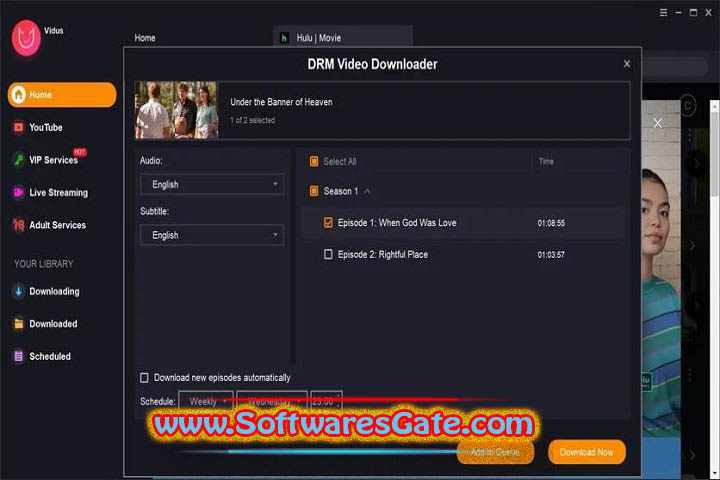The image size is (720, 480).
Task: Open the Subtitle language dropdown
Action: click(x=212, y=235)
